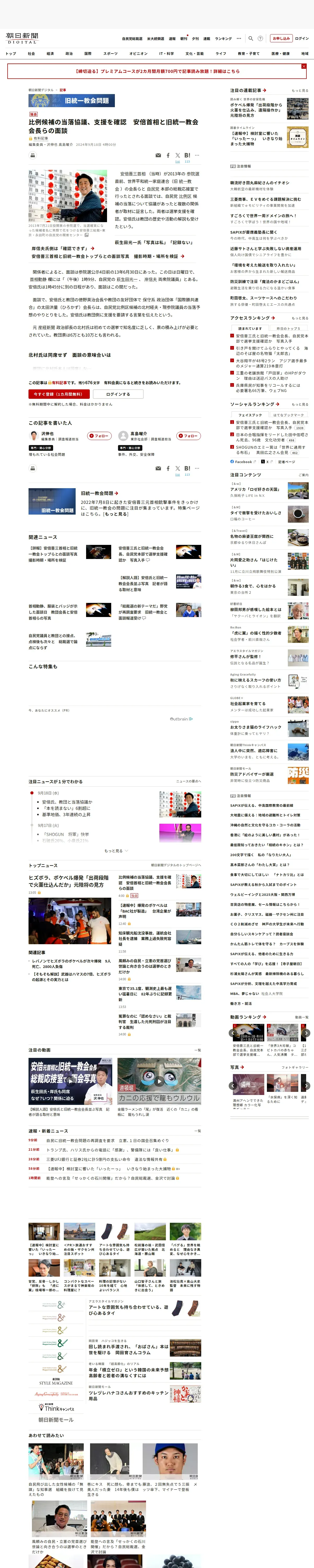
Task: Open 朝日新聞モール link in magazine list
Action: pyautogui.click(x=56, y=1420)
